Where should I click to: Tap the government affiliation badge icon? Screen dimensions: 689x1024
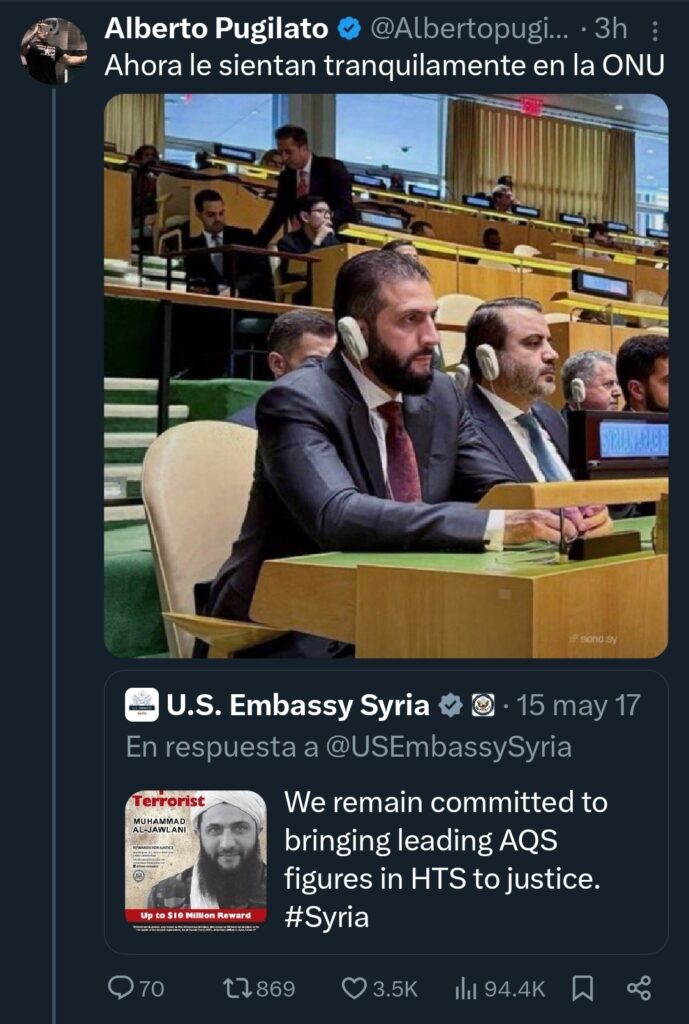coord(482,705)
